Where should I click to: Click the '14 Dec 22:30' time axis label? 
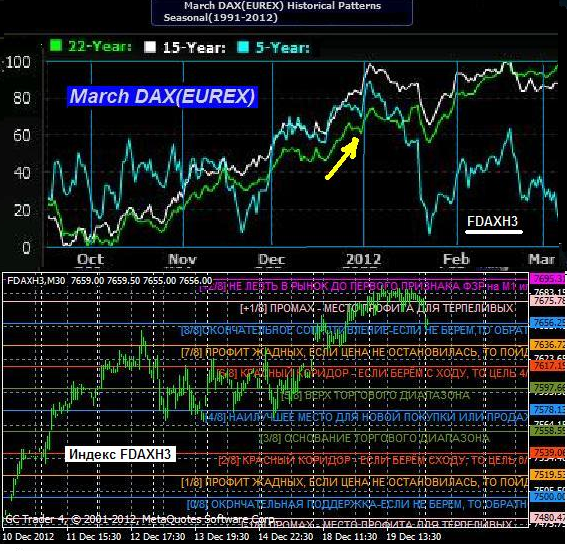[286, 536]
